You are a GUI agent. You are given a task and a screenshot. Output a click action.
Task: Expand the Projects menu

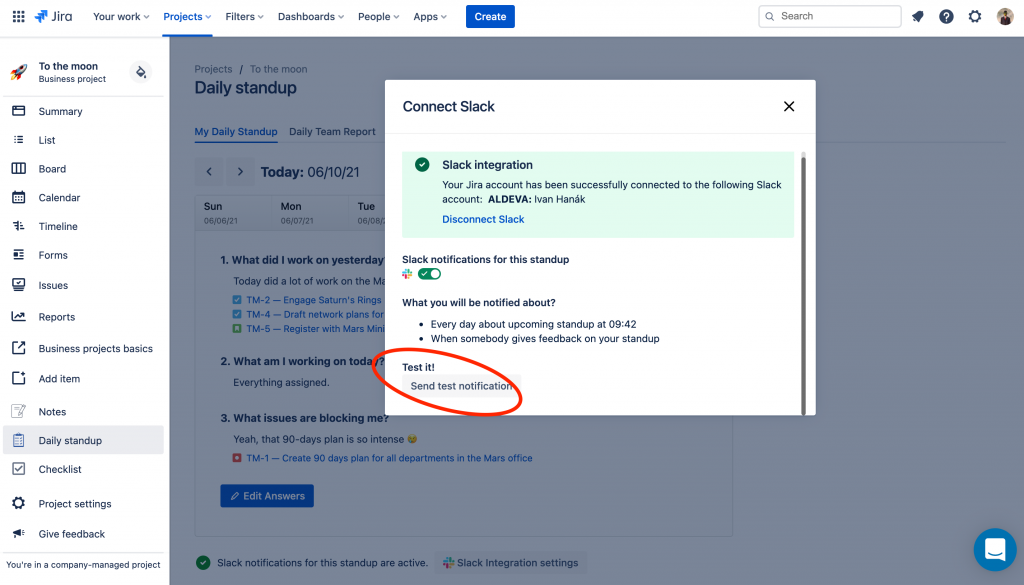click(x=187, y=16)
